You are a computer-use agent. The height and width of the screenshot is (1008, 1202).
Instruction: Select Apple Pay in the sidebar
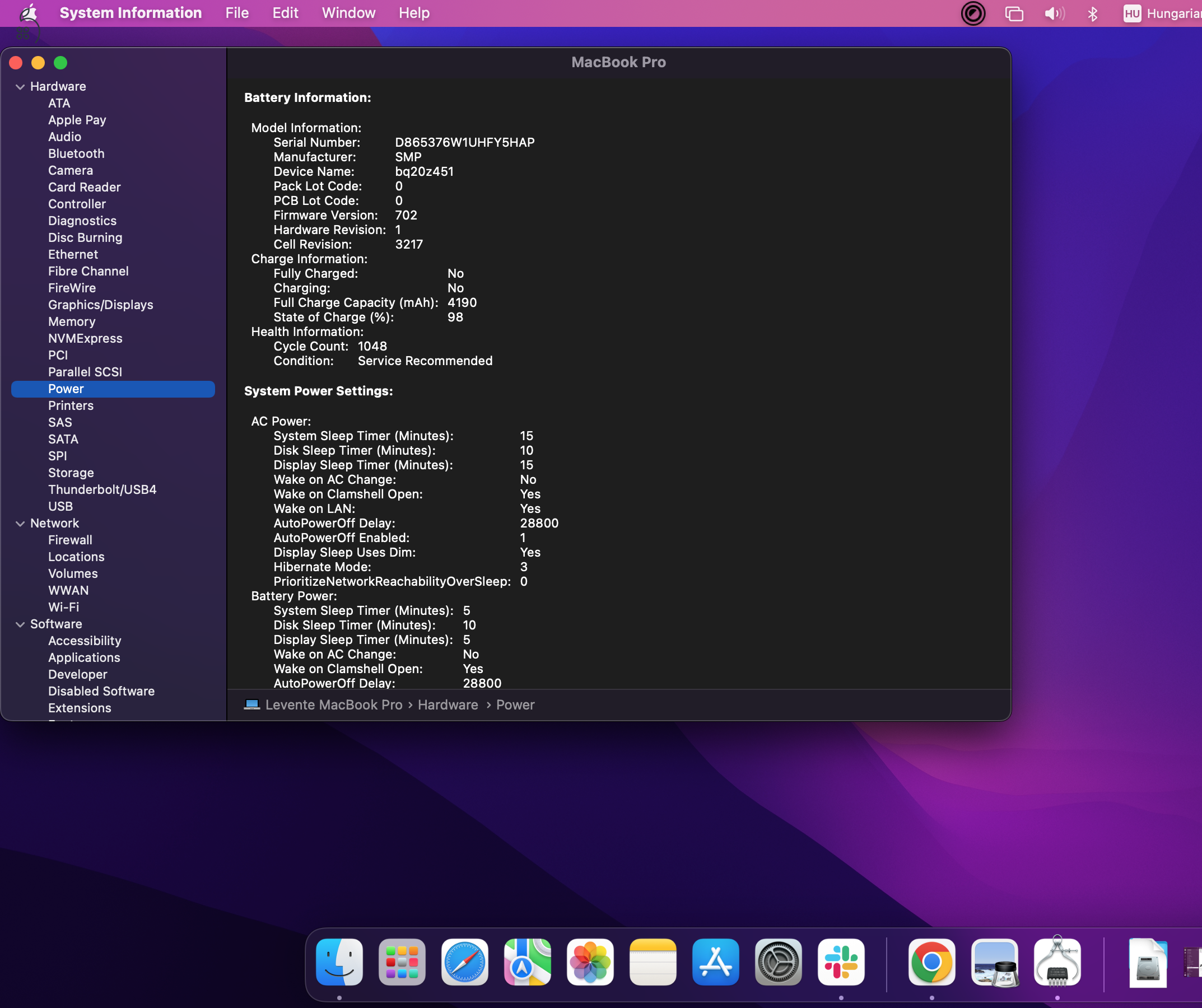click(x=77, y=120)
